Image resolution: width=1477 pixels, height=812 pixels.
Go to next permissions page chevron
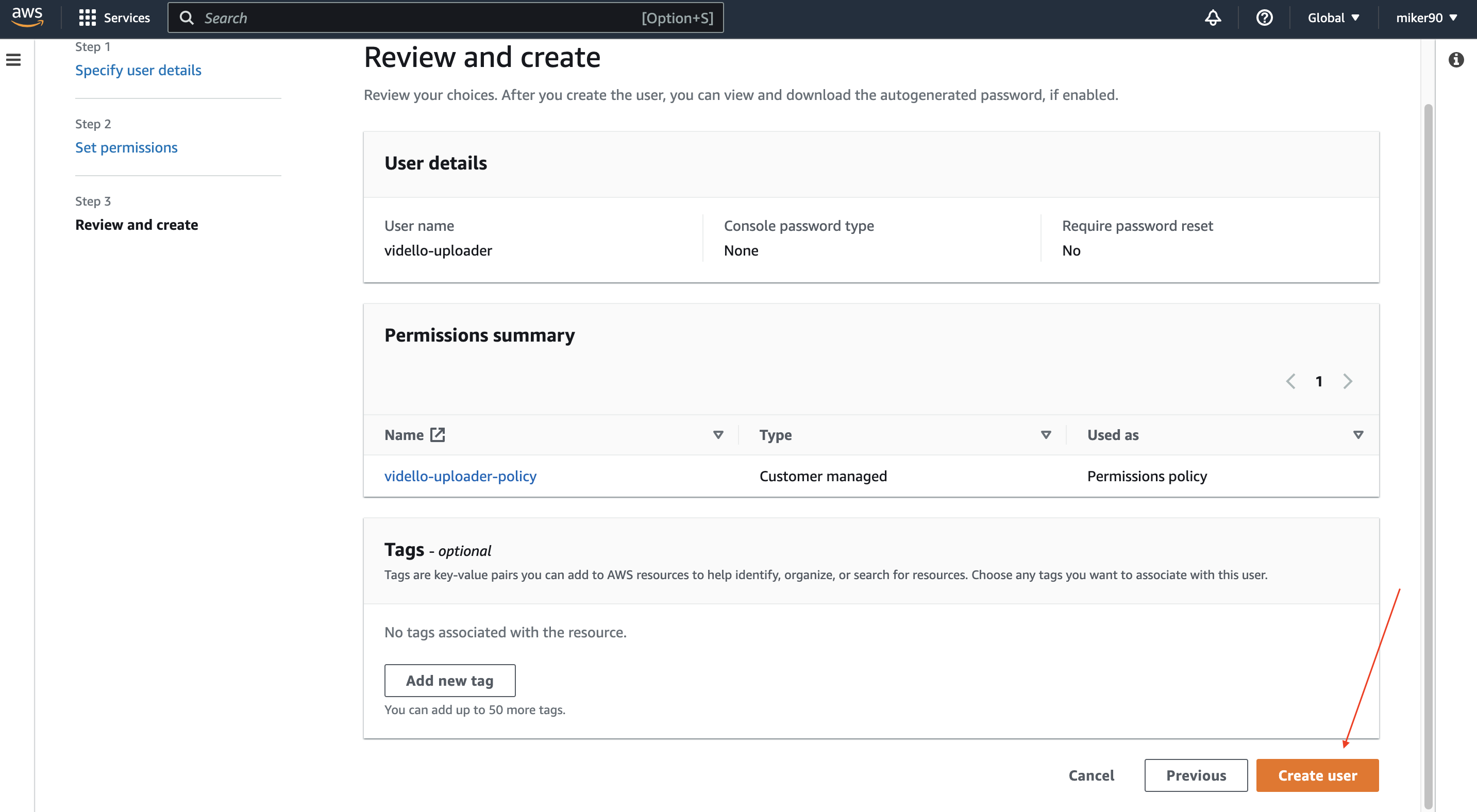pyautogui.click(x=1348, y=381)
